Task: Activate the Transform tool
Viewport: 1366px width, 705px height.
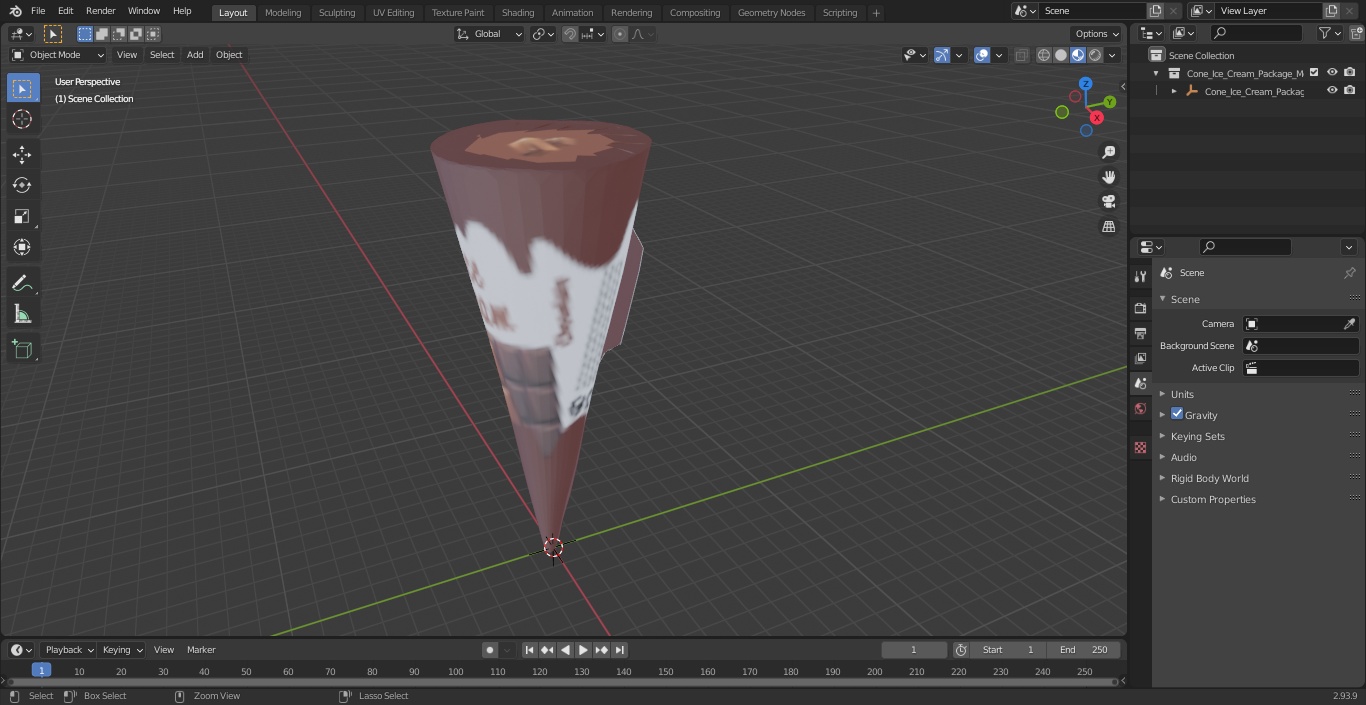Action: 22,247
